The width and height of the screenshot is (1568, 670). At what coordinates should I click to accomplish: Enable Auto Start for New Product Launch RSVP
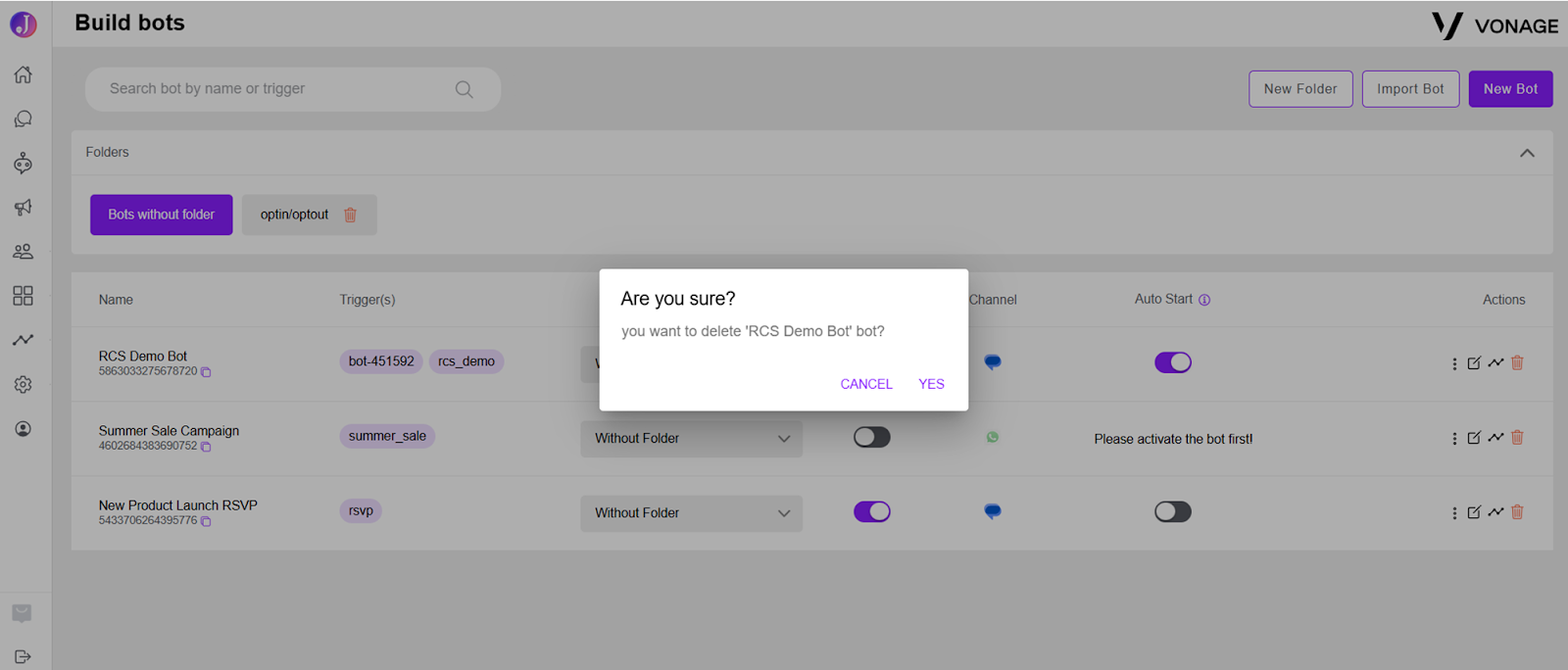[x=1172, y=511]
